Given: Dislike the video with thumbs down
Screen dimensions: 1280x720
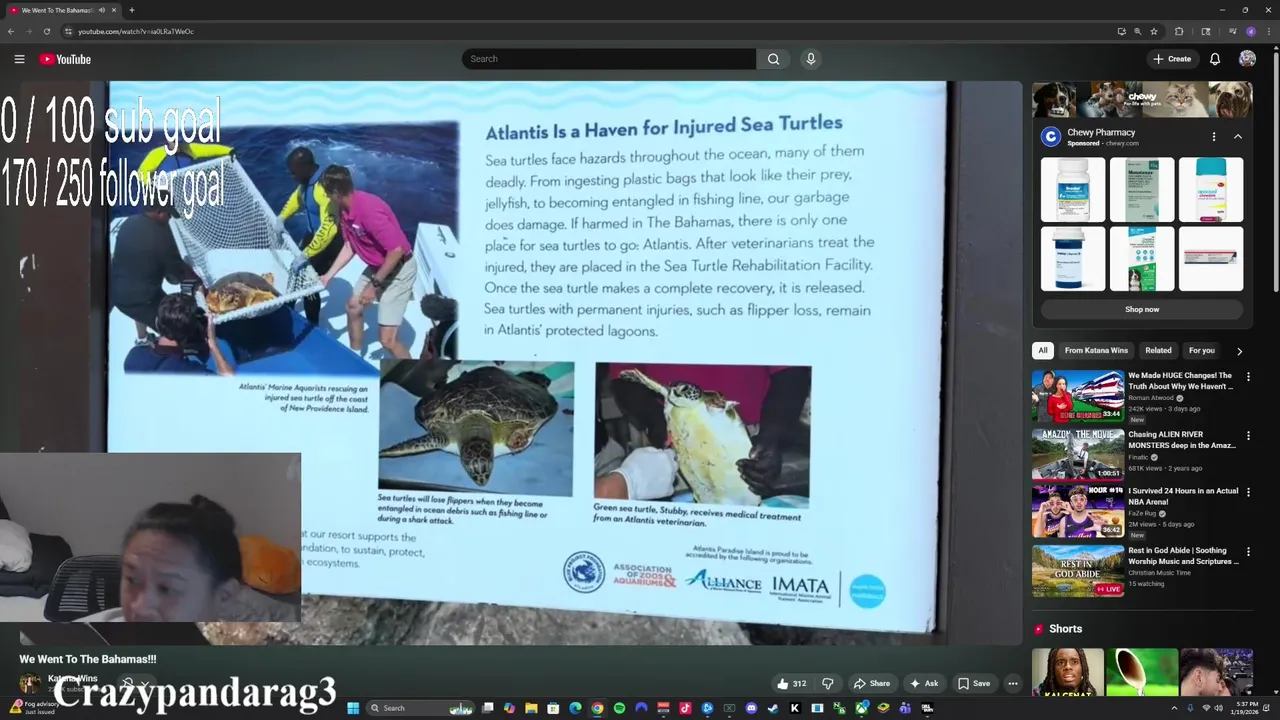Looking at the screenshot, I should (828, 684).
